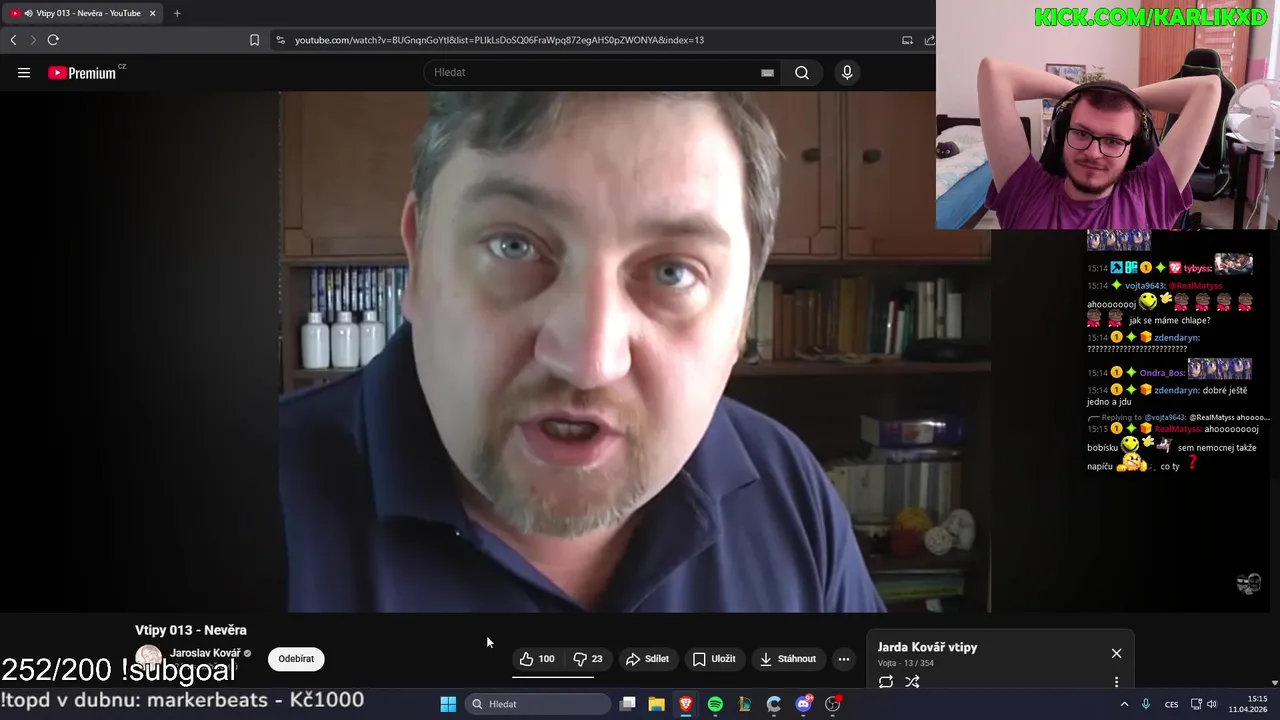Download video with Stáhnout button
The height and width of the screenshot is (720, 1280).
[x=788, y=659]
